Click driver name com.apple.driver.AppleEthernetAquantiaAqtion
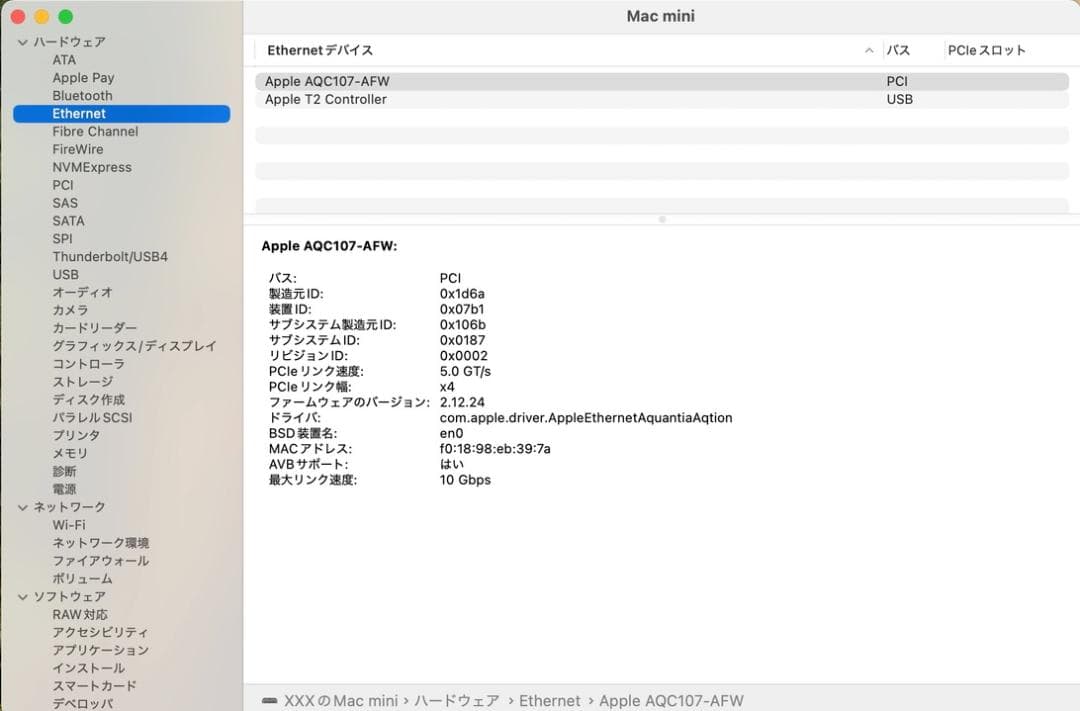The image size is (1080, 711). [586, 418]
